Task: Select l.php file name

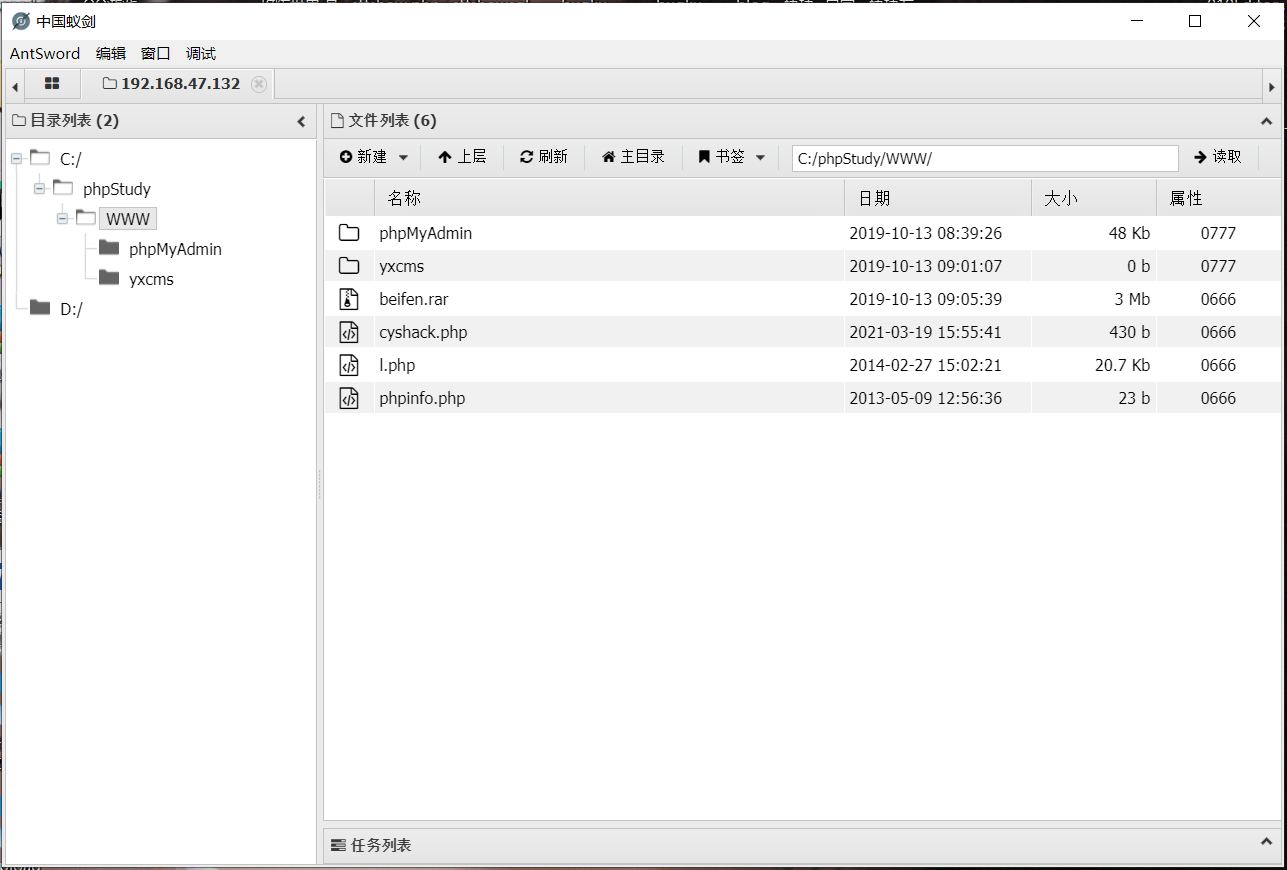Action: (397, 365)
